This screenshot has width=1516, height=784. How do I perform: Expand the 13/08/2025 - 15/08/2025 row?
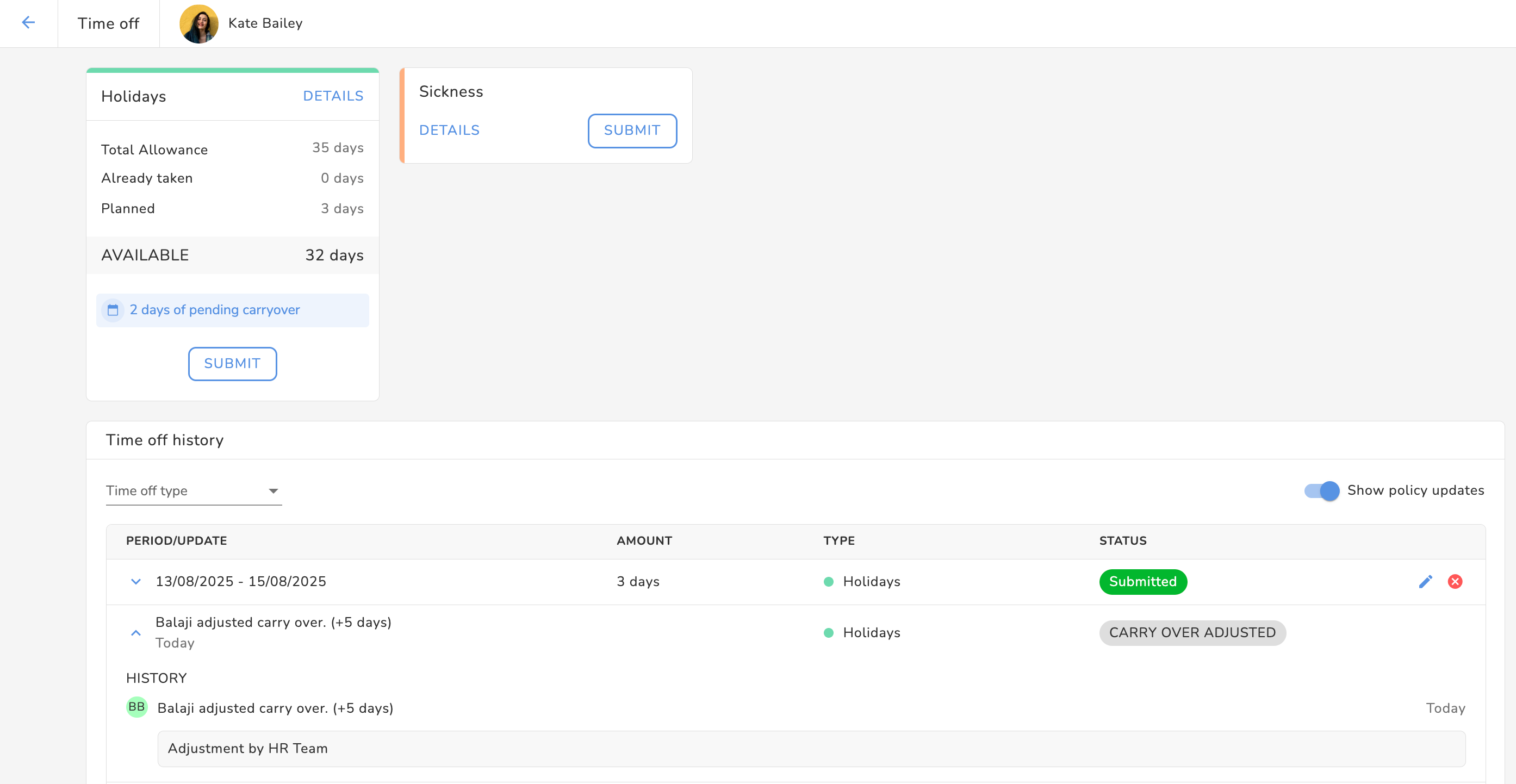[135, 582]
